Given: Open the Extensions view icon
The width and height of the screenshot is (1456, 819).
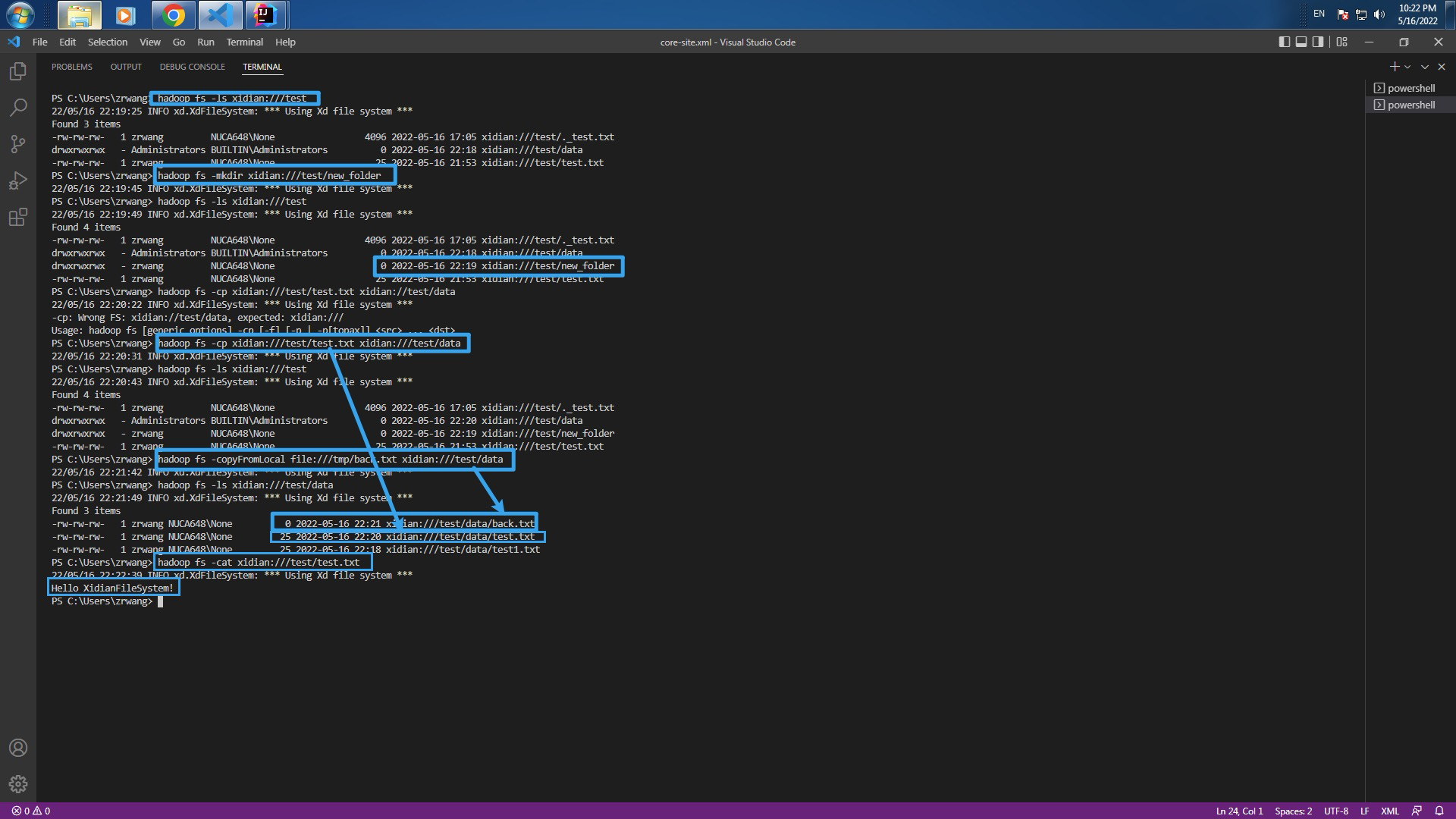Looking at the screenshot, I should tap(18, 218).
